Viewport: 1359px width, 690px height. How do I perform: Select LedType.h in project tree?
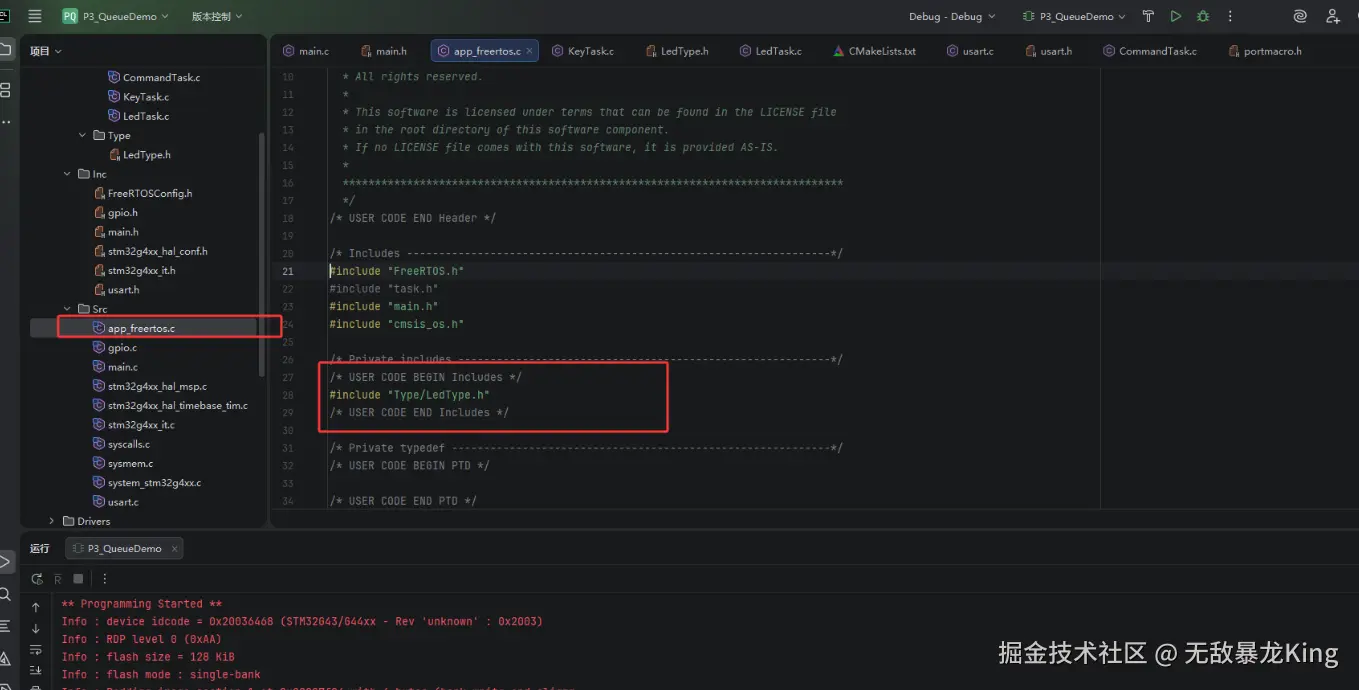click(x=139, y=155)
